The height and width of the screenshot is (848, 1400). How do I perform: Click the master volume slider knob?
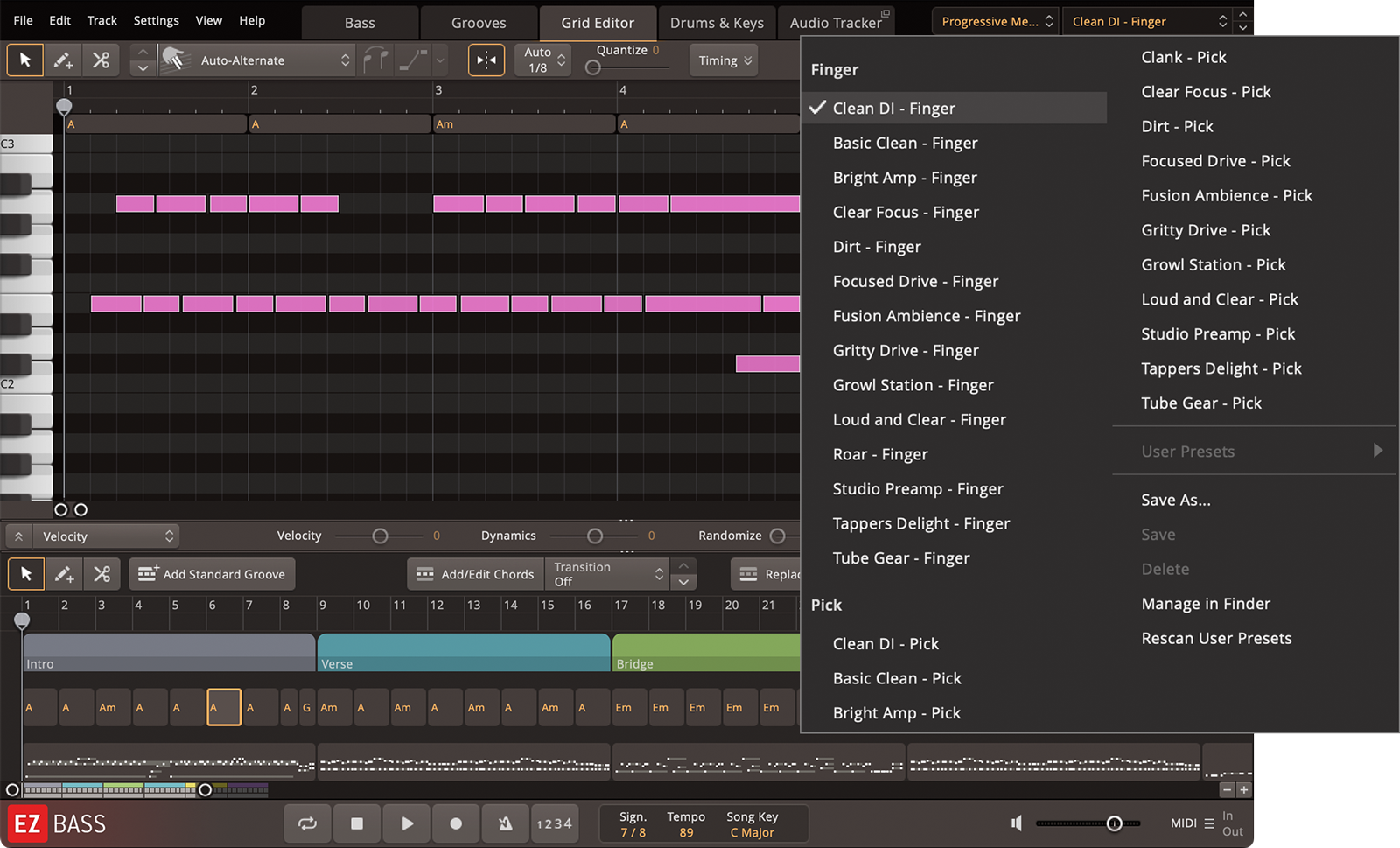pos(1114,823)
